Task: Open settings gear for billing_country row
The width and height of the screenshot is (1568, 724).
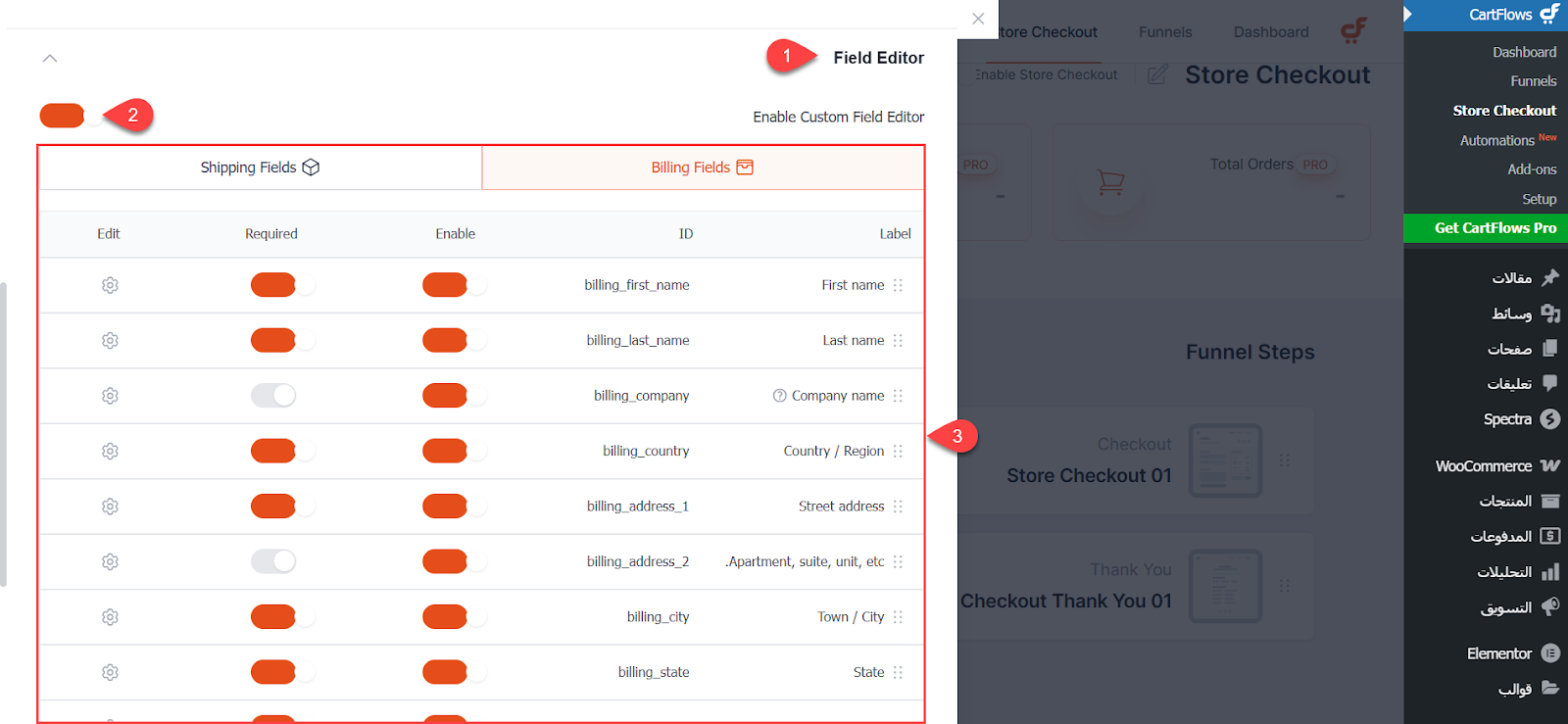Action: tap(110, 451)
